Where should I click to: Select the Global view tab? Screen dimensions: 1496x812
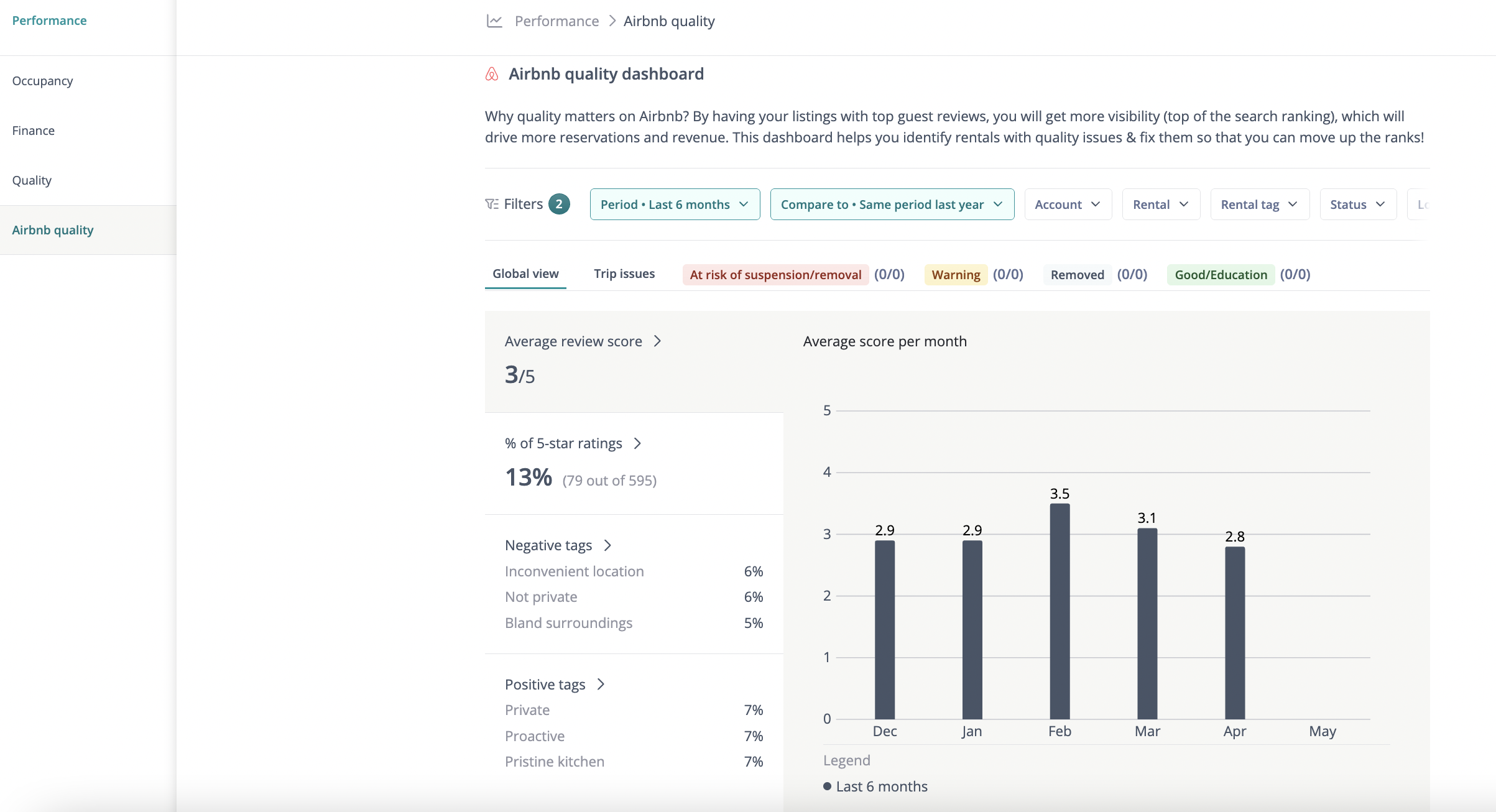coord(525,274)
